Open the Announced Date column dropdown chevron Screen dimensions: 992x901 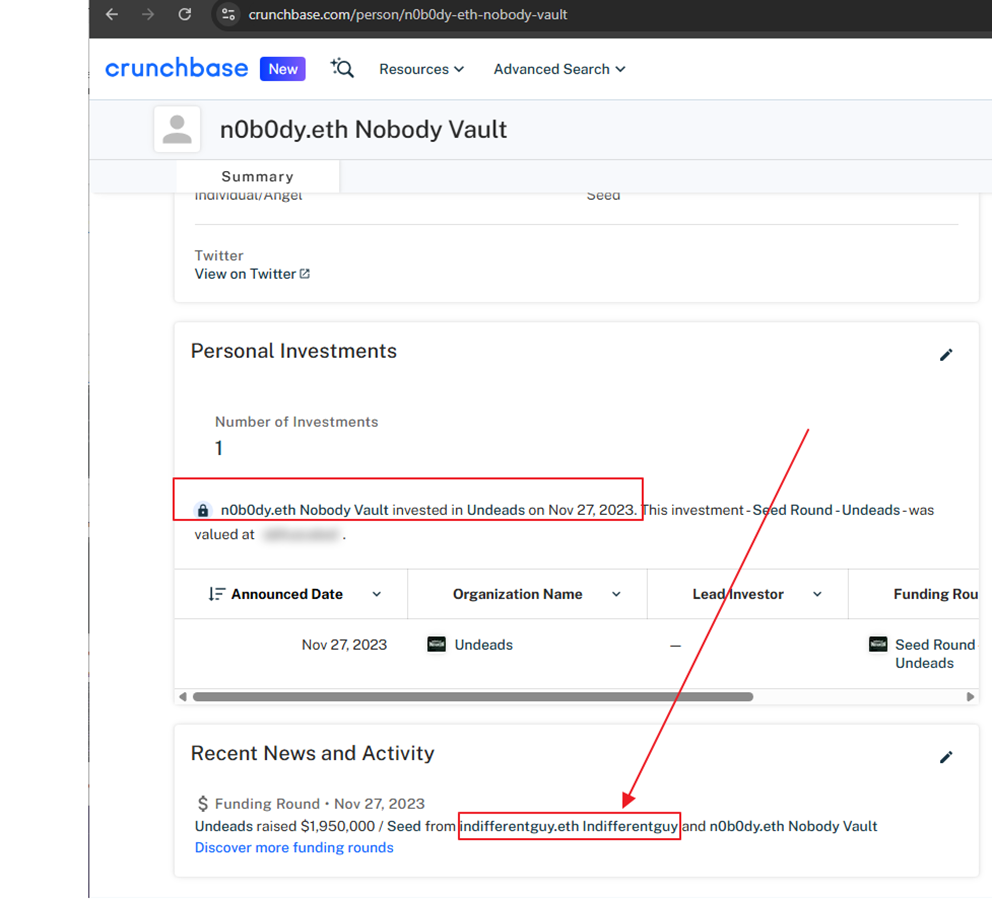(376, 594)
